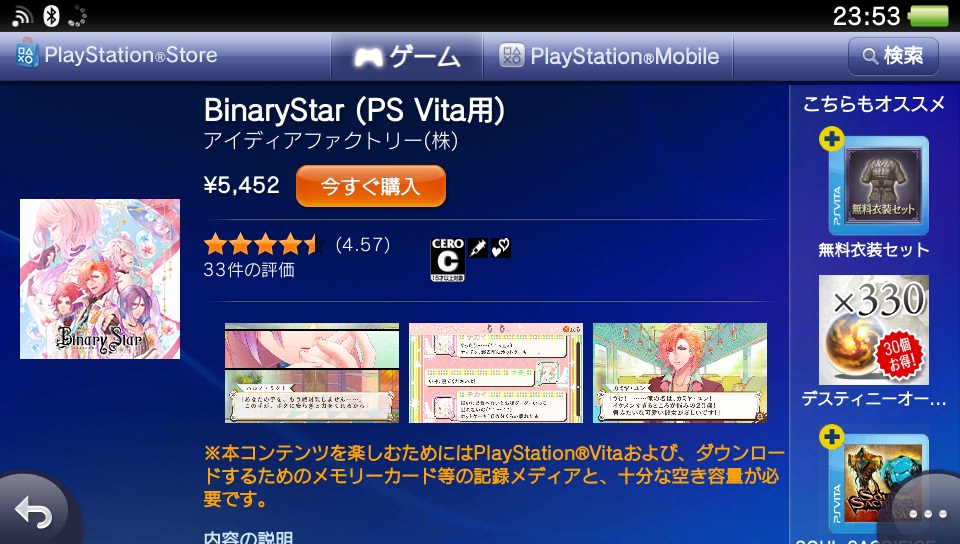Open the 検索 search button
Image resolution: width=960 pixels, height=544 pixels.
pyautogui.click(x=893, y=56)
